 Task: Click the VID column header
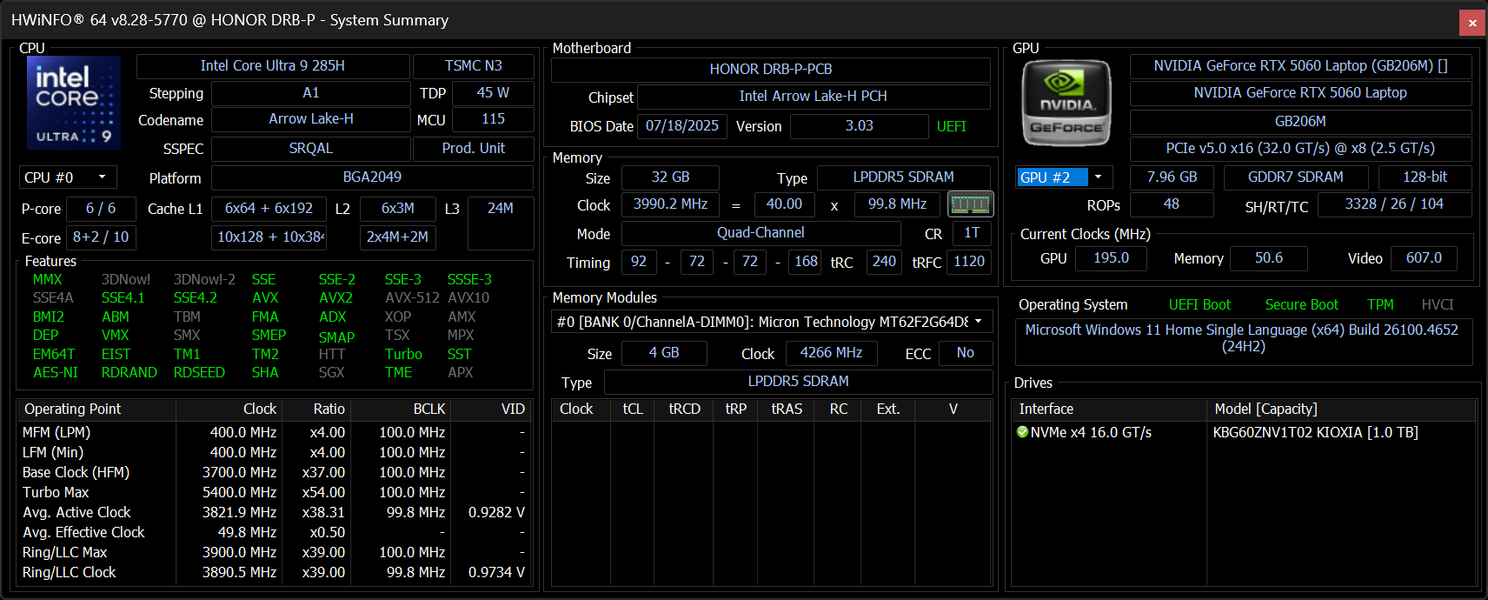(490, 409)
